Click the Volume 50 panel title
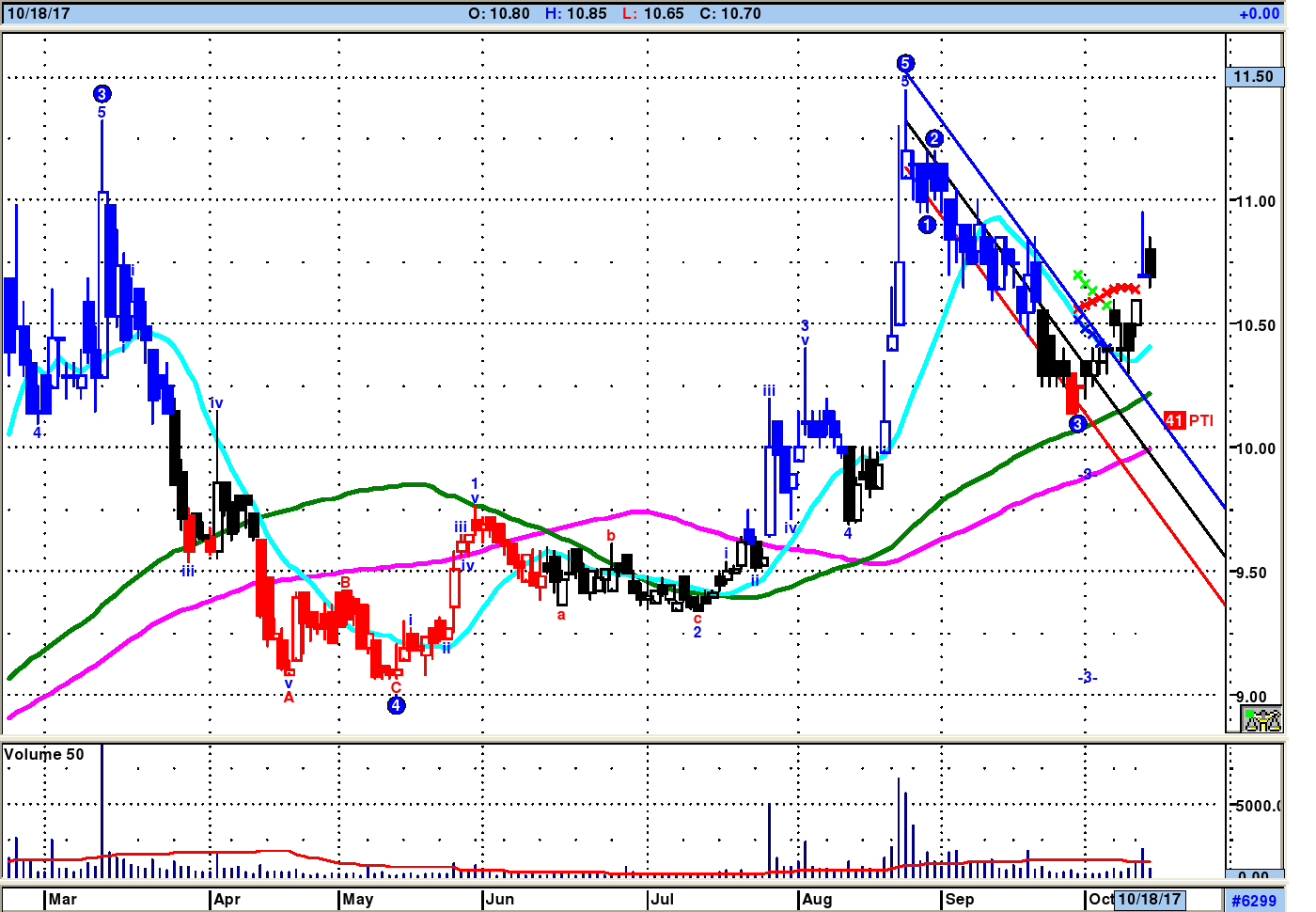The image size is (1316, 912). coord(44,754)
